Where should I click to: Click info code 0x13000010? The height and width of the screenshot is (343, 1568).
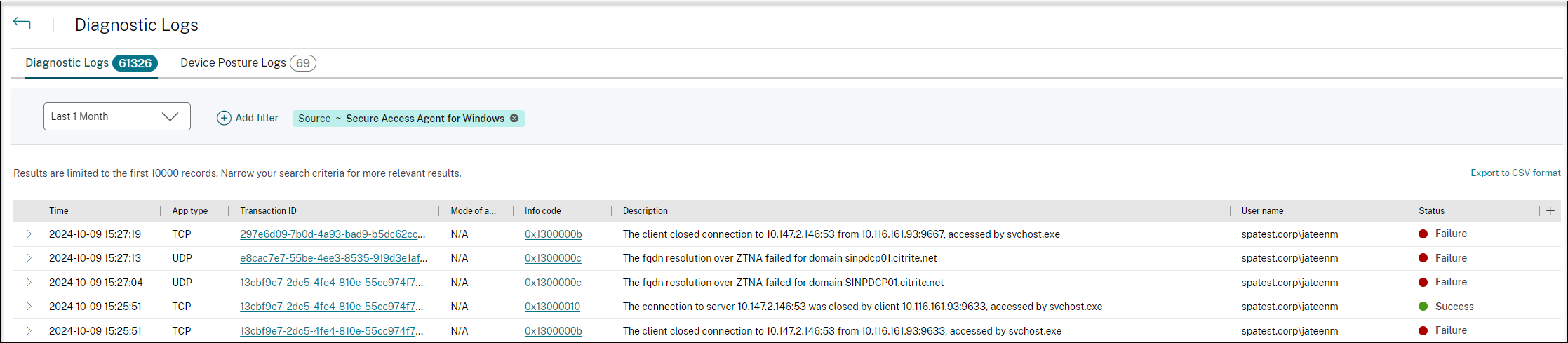(552, 307)
